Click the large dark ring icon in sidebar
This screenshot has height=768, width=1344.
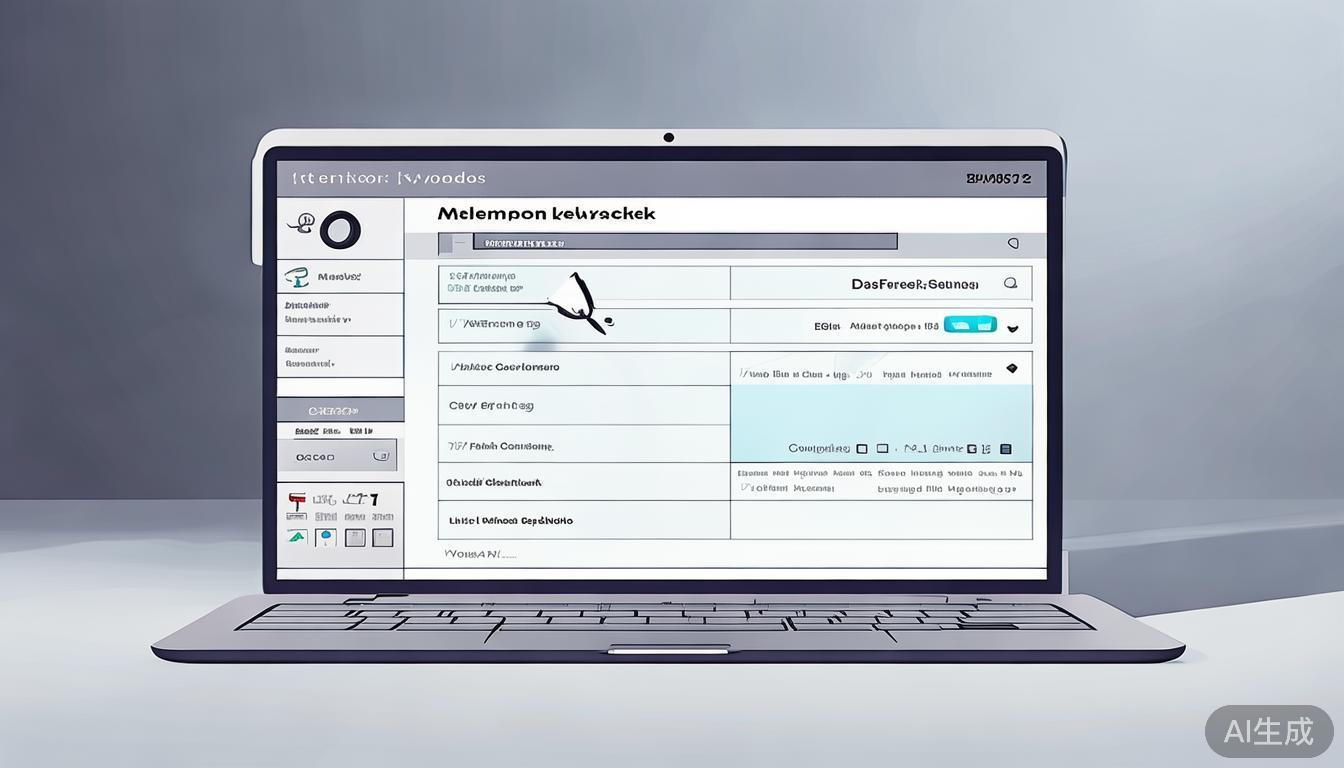click(340, 230)
